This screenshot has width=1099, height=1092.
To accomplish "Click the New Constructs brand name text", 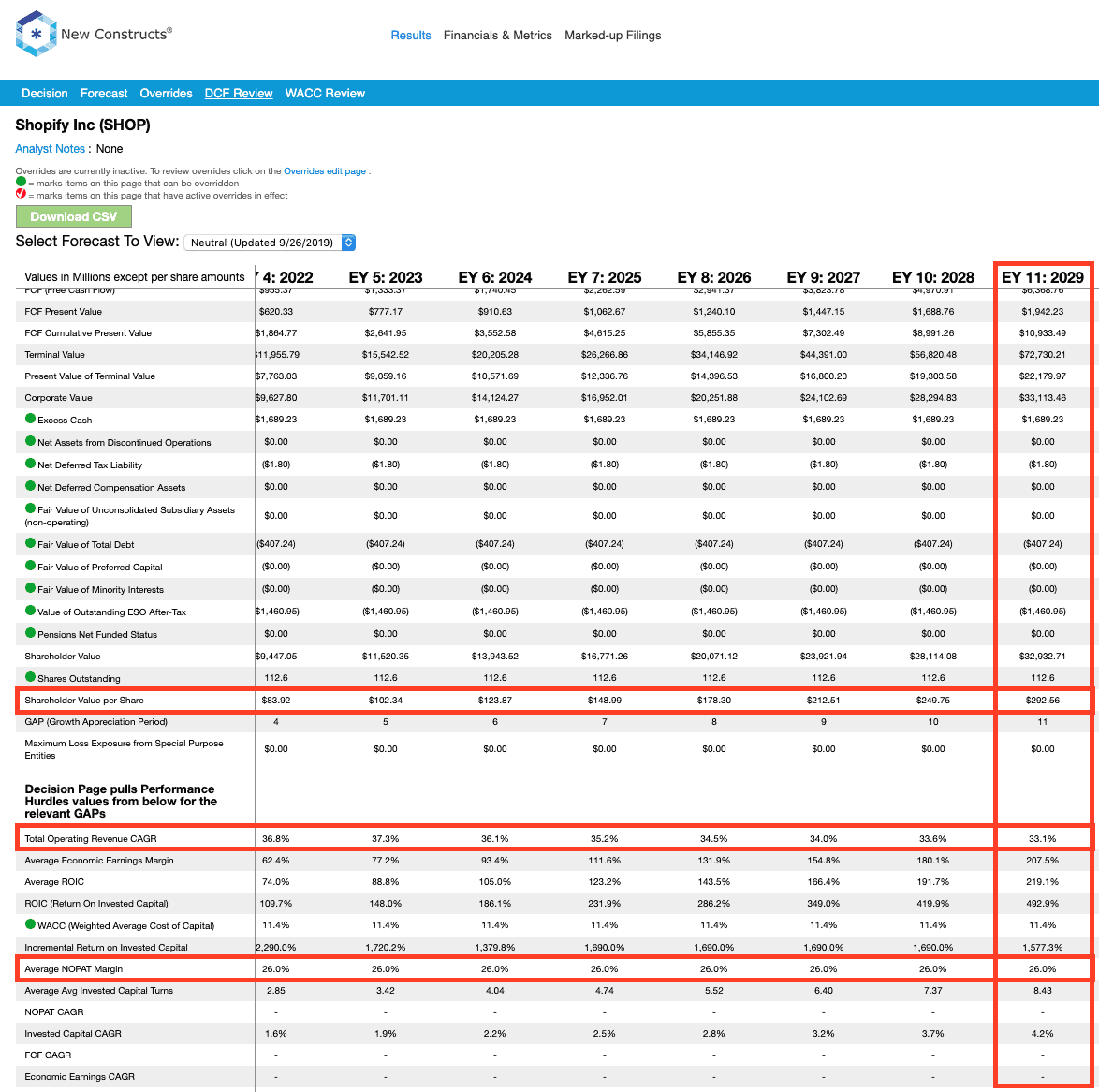I will [x=116, y=34].
